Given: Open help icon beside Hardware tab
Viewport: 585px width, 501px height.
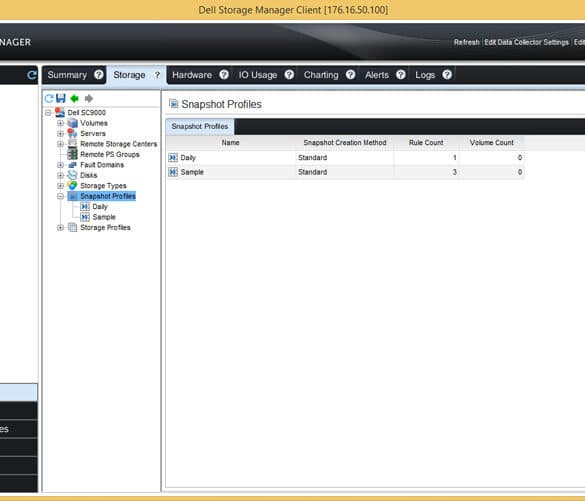Looking at the screenshot, I should pos(224,75).
